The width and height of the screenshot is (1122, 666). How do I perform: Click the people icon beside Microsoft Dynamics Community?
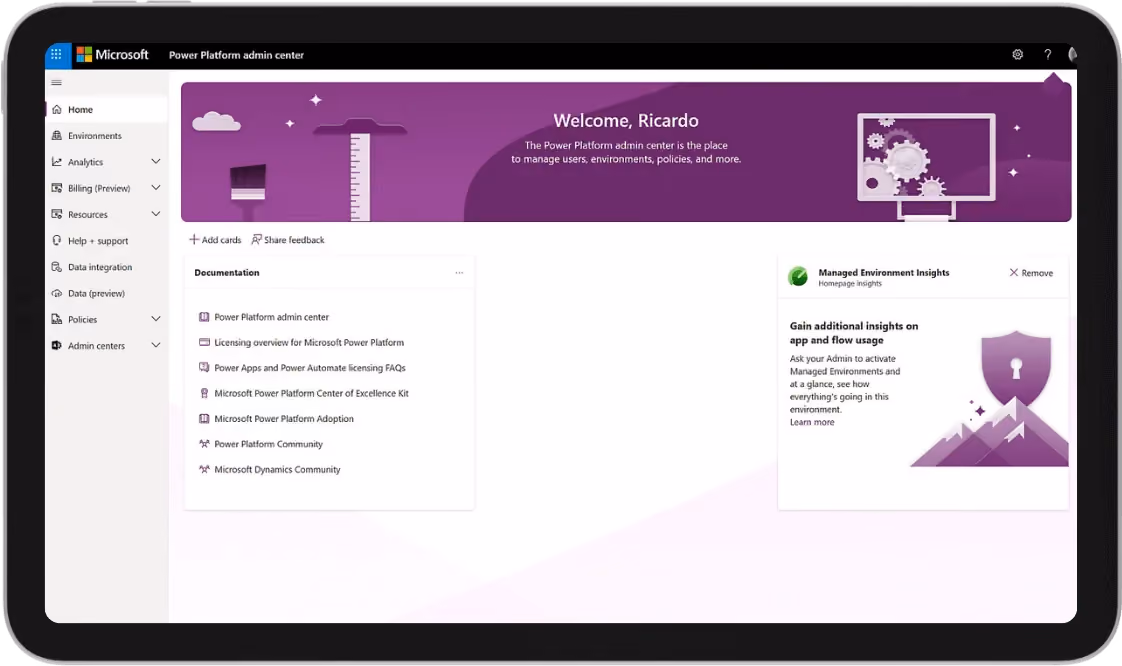(204, 469)
